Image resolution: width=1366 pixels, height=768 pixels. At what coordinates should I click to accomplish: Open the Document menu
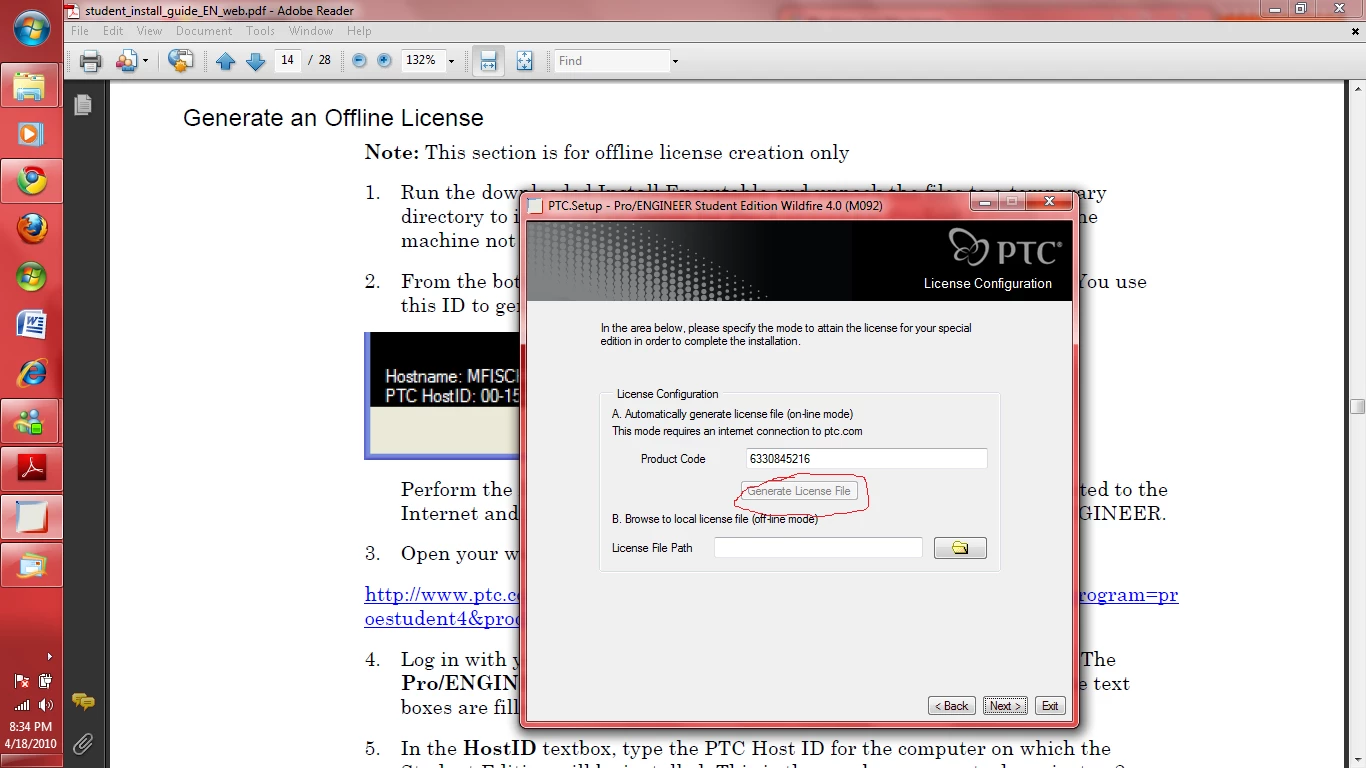tap(204, 31)
